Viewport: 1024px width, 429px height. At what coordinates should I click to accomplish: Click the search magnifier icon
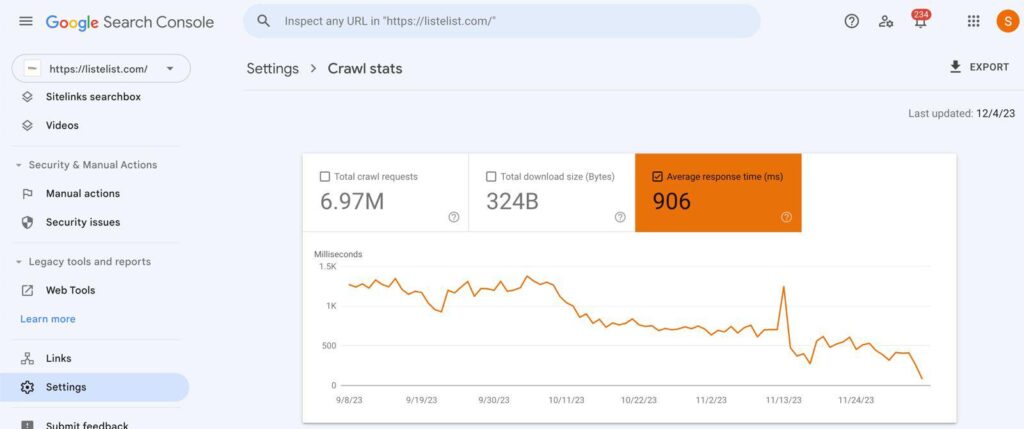(263, 21)
